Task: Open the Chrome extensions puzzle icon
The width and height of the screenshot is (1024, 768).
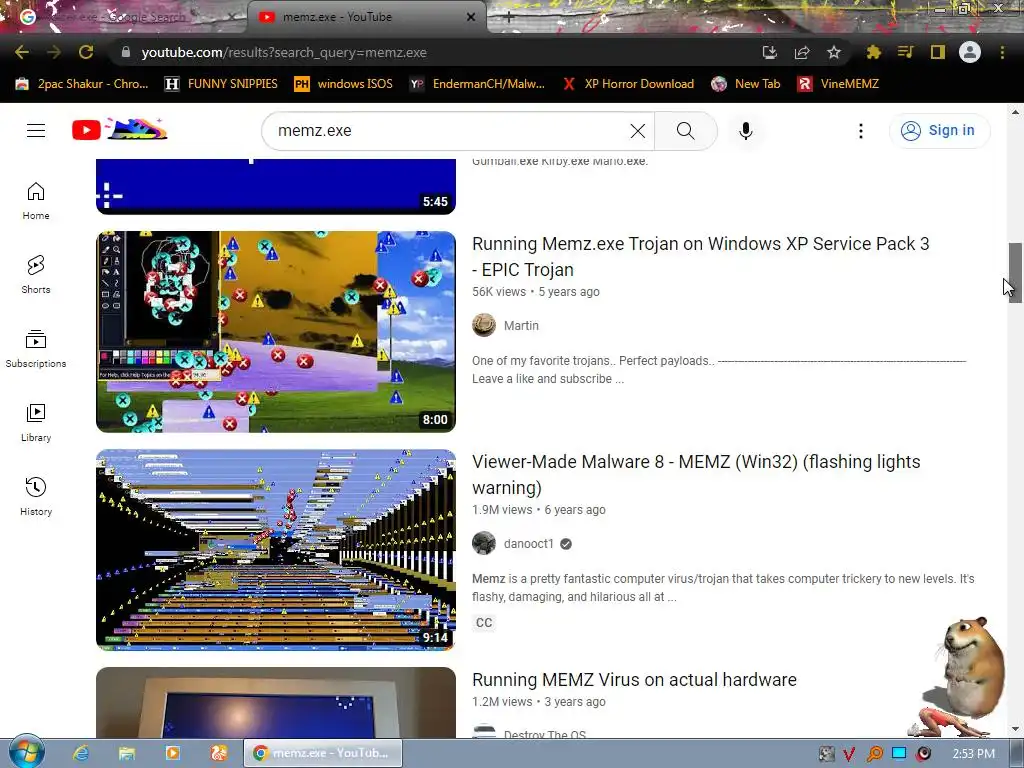Action: point(874,52)
